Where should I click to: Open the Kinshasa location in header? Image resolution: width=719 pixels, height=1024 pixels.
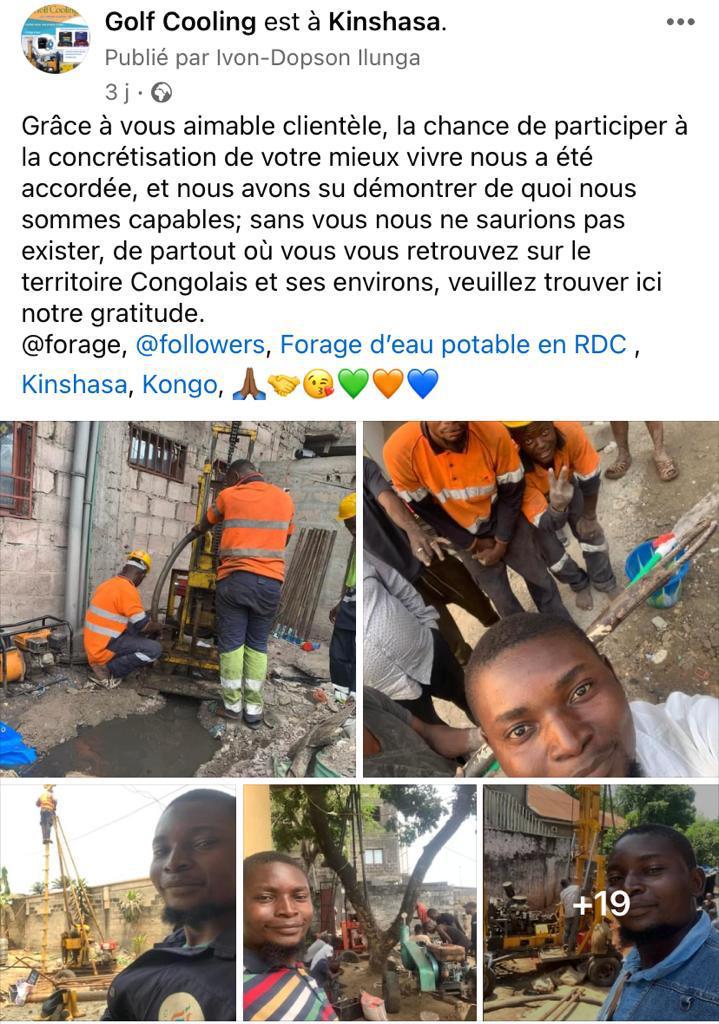point(385,22)
